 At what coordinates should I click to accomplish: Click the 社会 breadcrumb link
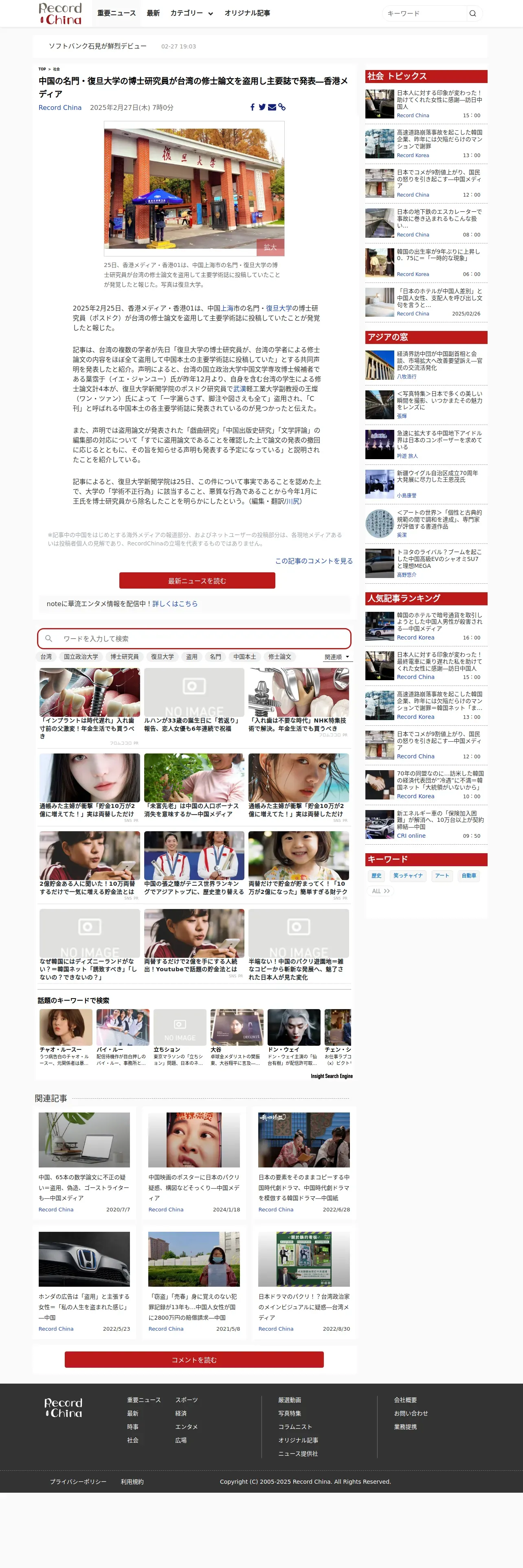[56, 69]
